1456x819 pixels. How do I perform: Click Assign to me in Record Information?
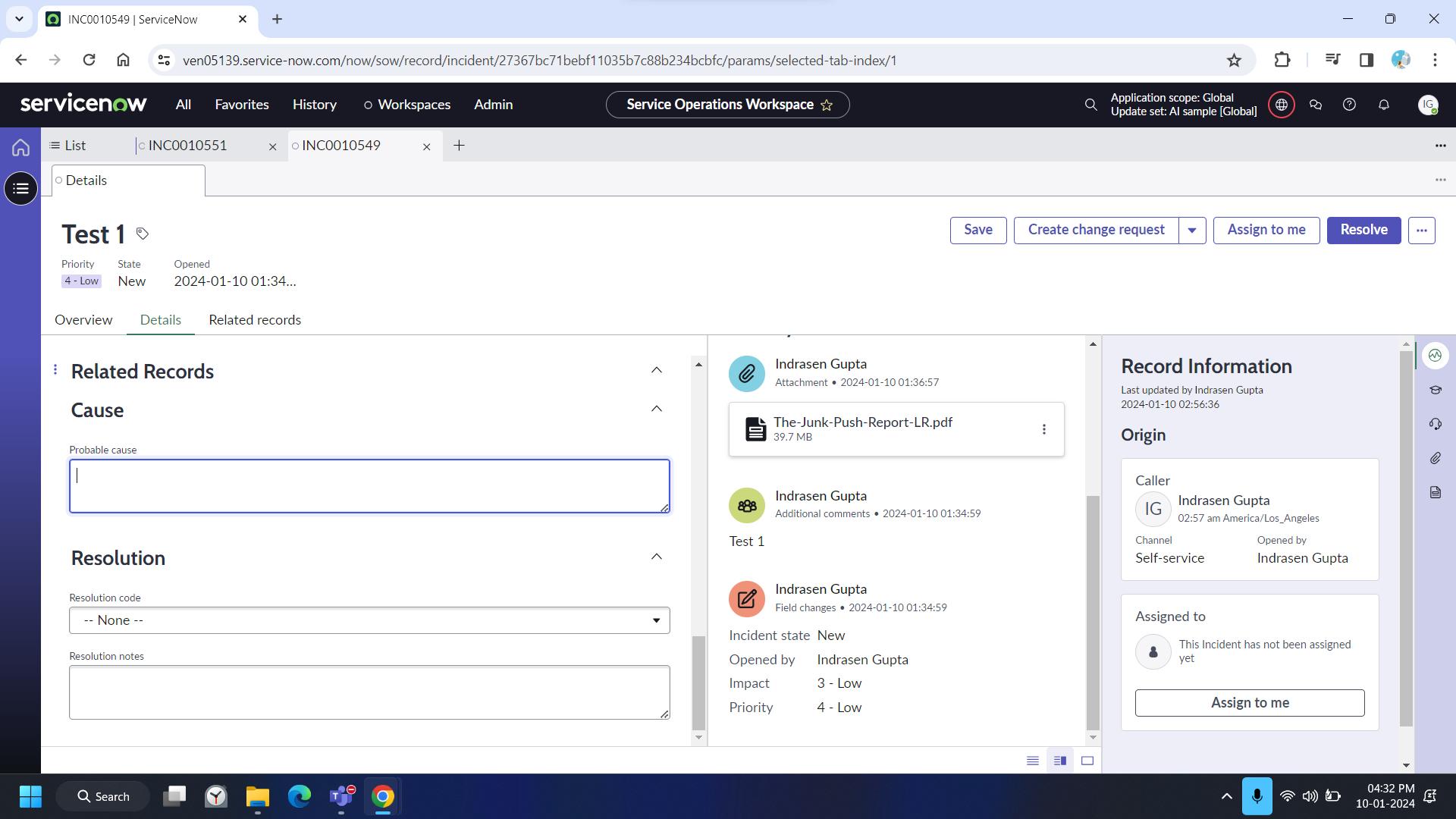pyautogui.click(x=1250, y=703)
